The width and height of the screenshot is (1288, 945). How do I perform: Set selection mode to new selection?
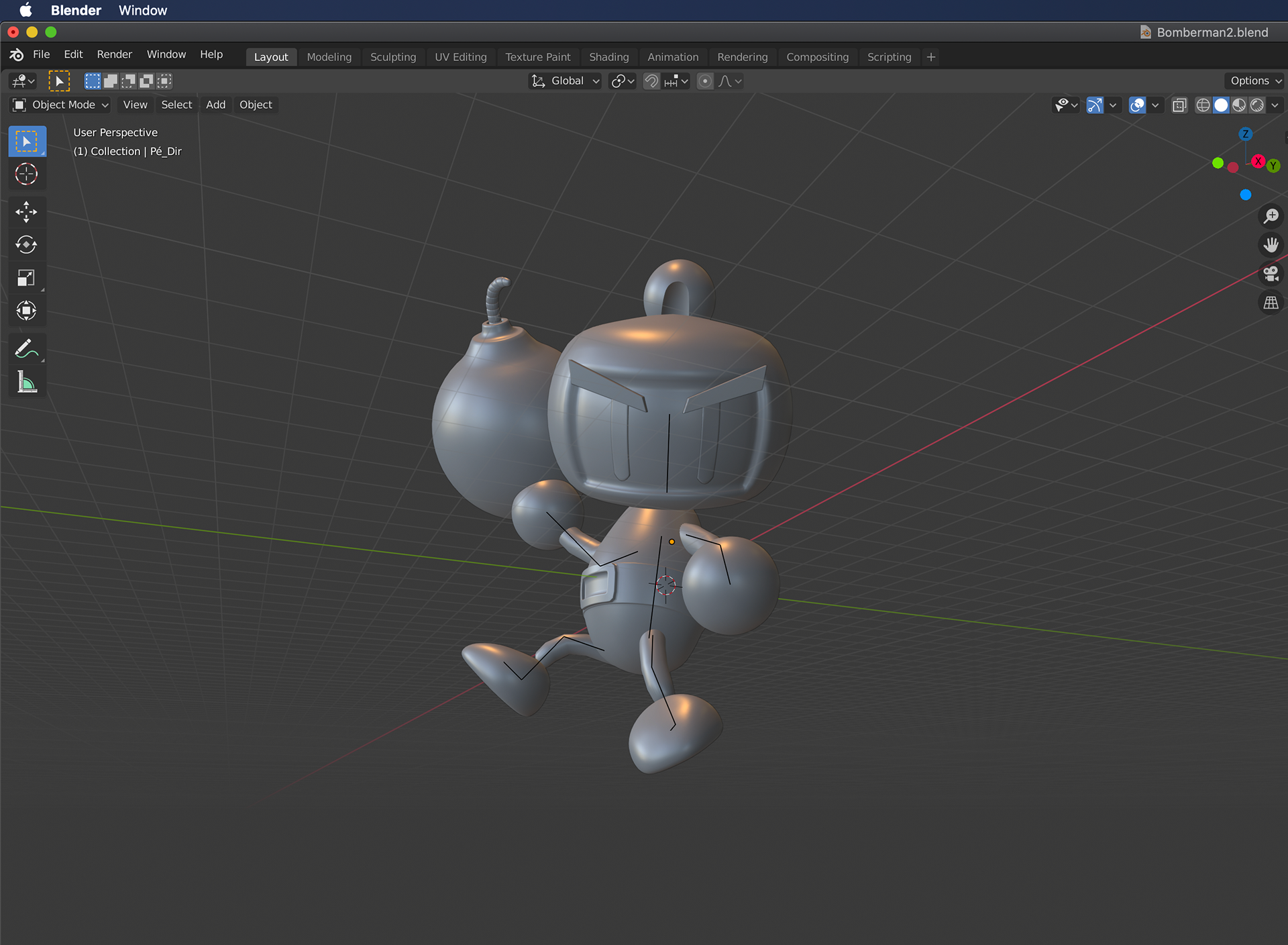coord(92,81)
